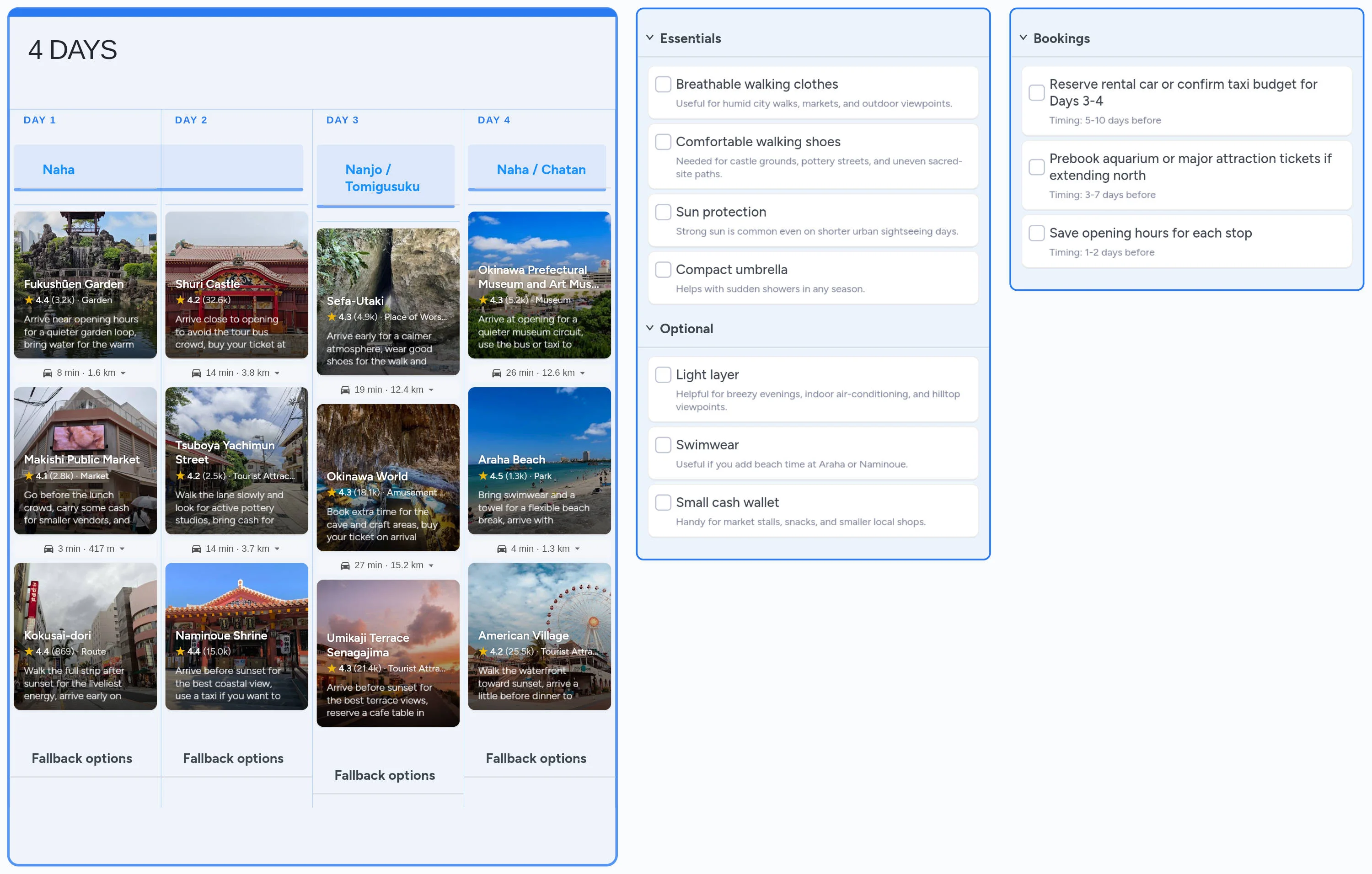The width and height of the screenshot is (1372, 874).
Task: Open travel mode dropdown for 8 min 1.6 km
Action: [x=123, y=373]
